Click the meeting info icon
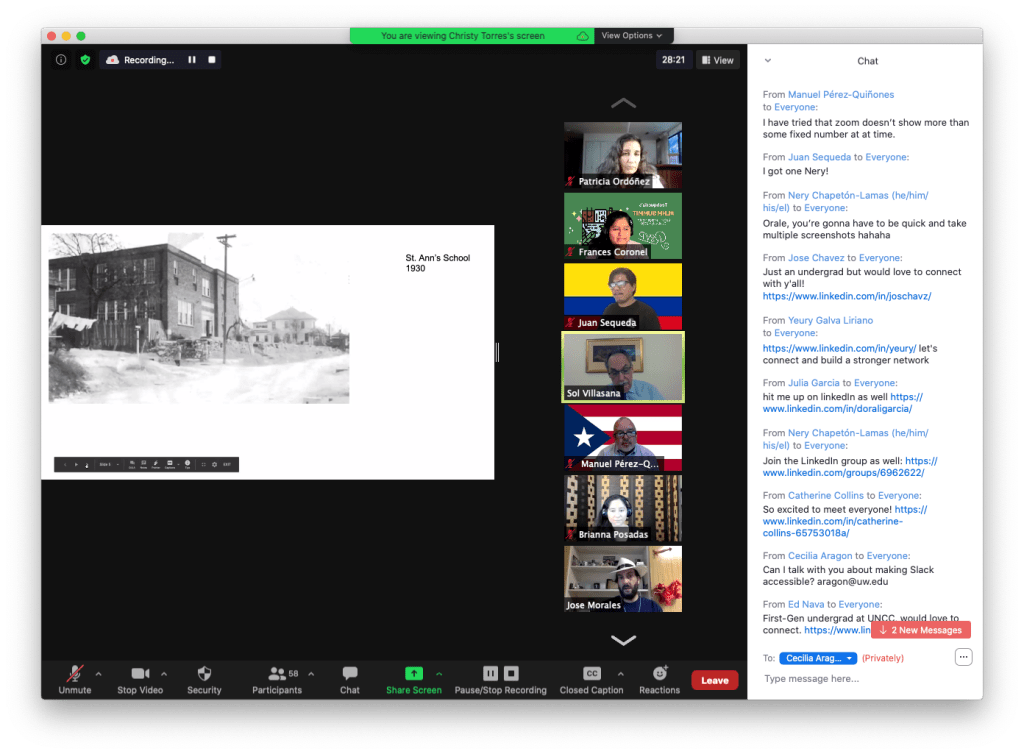Viewport: 1024px width, 754px height. click(61, 60)
